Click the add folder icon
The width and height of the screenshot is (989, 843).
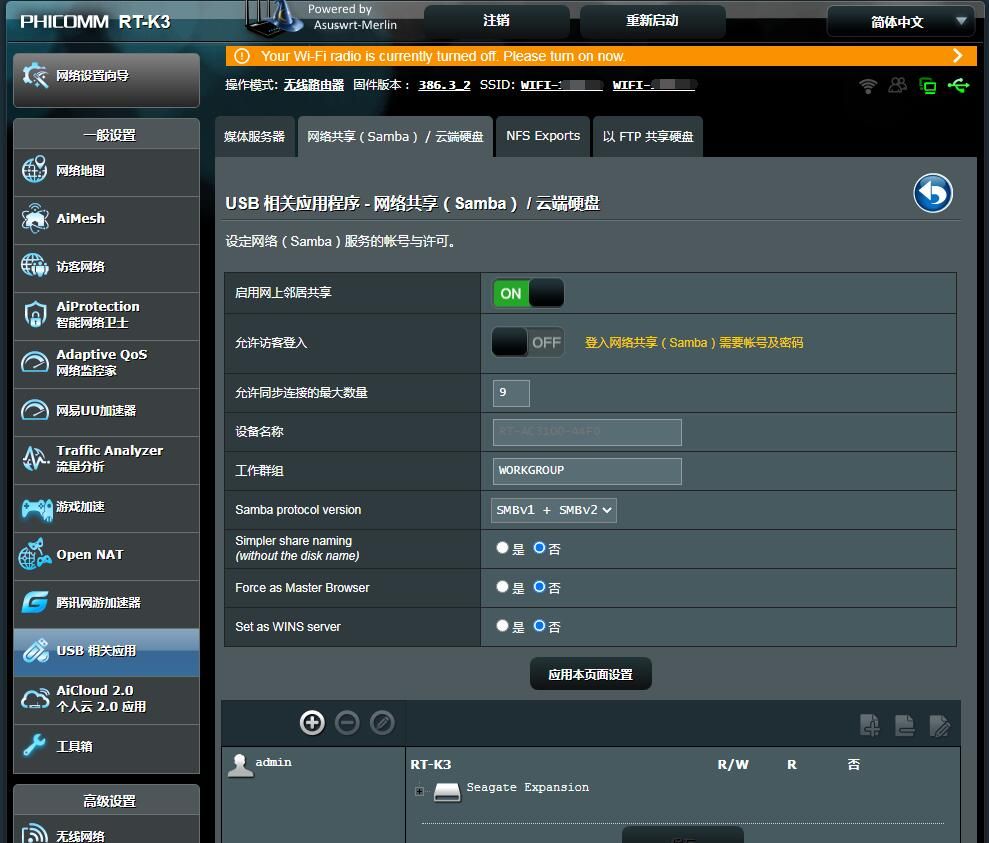[870, 726]
